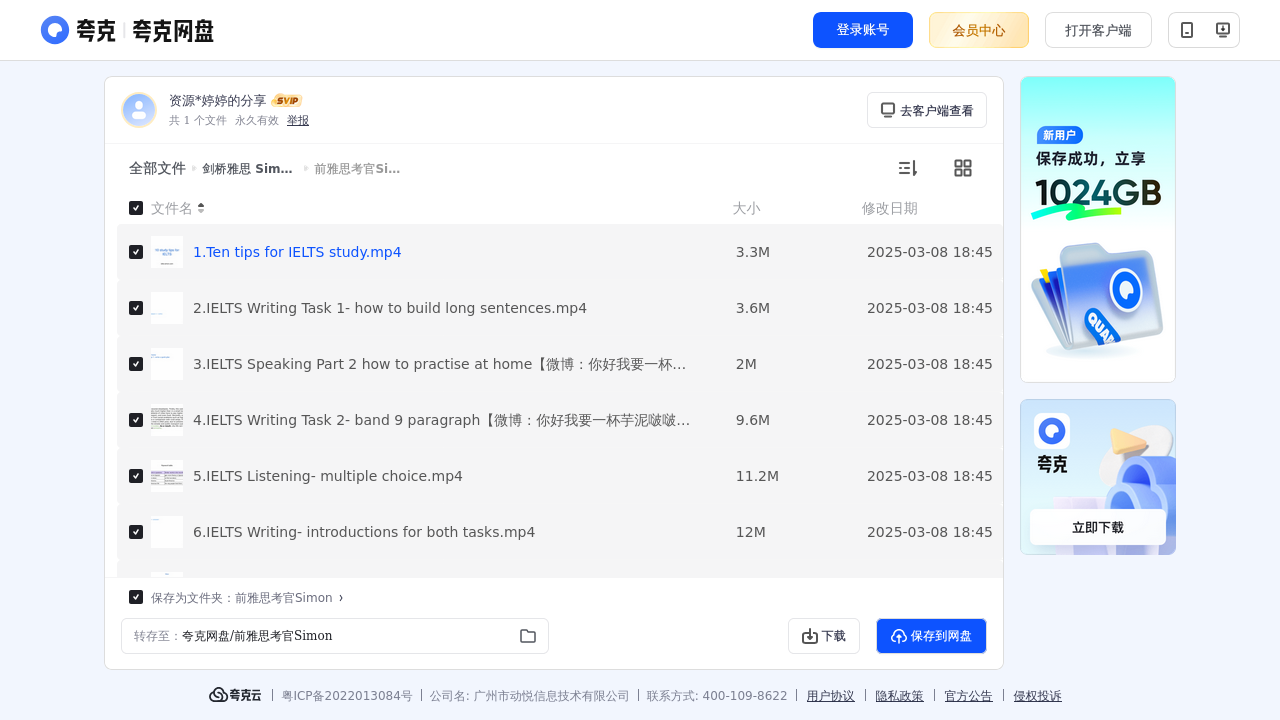Click 粤ICP备2022013084号 footer text
Screen dimensions: 1280x720
[x=347, y=696]
